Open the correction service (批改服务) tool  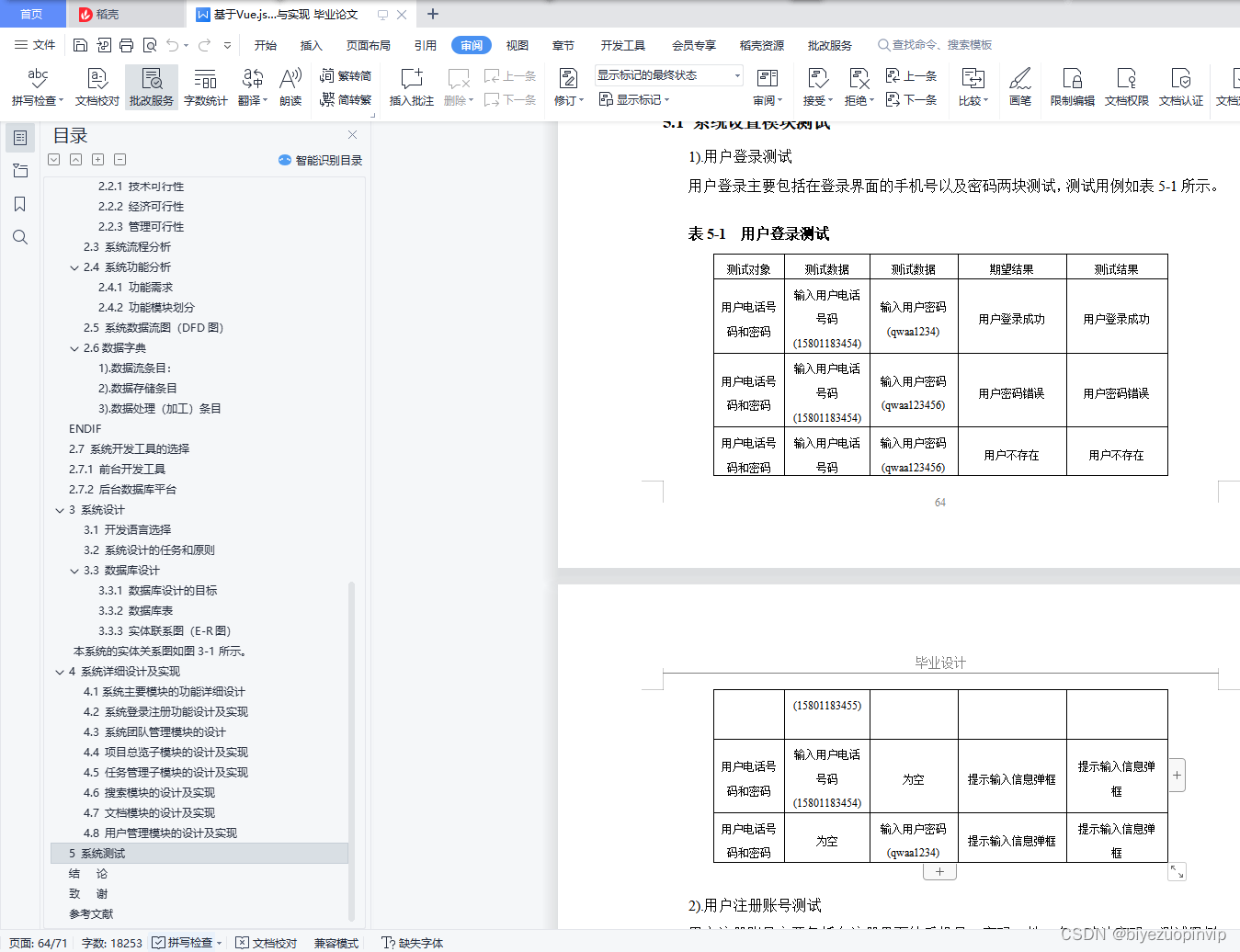(x=152, y=87)
